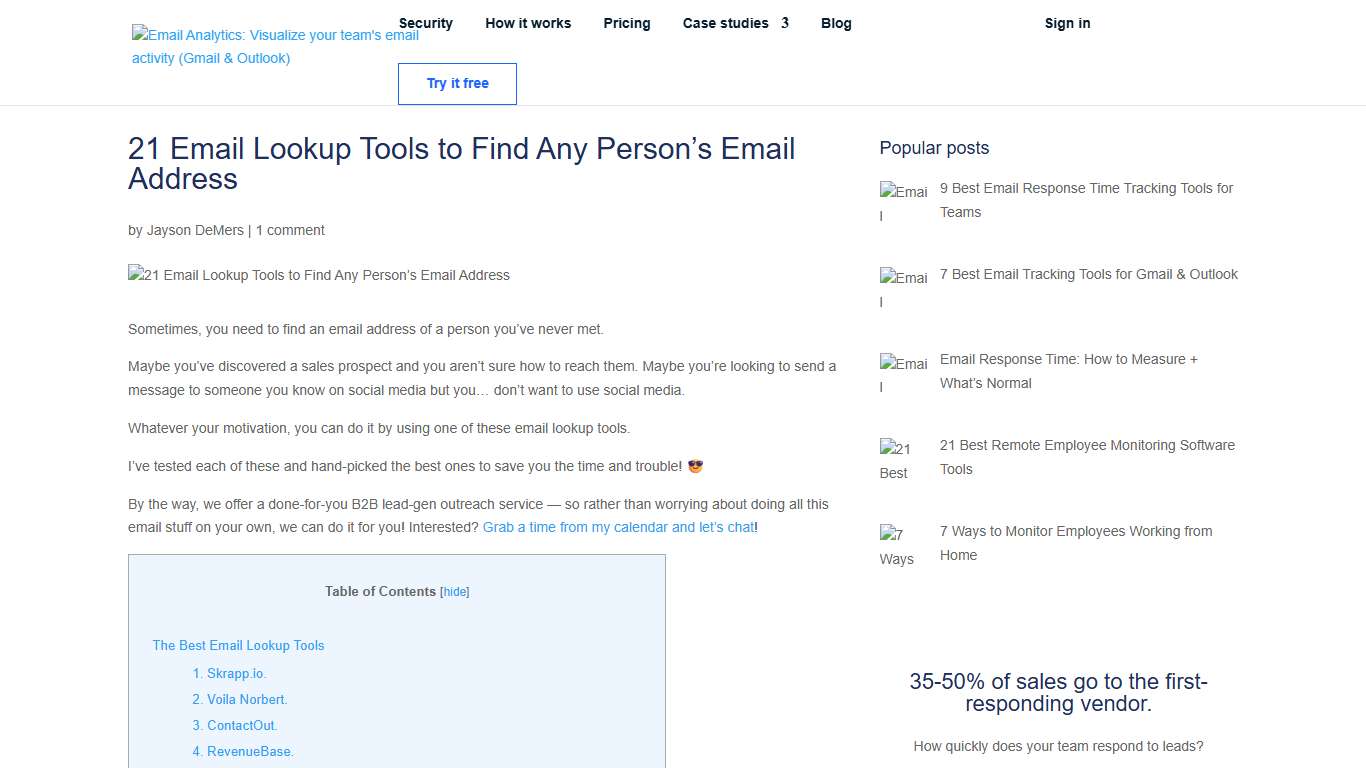Image resolution: width=1366 pixels, height=768 pixels.
Task: Click the Email Analytics logo
Action: tap(273, 45)
